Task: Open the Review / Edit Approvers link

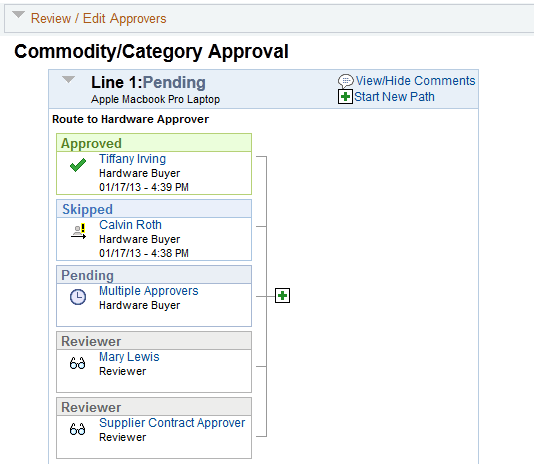Action: point(98,19)
